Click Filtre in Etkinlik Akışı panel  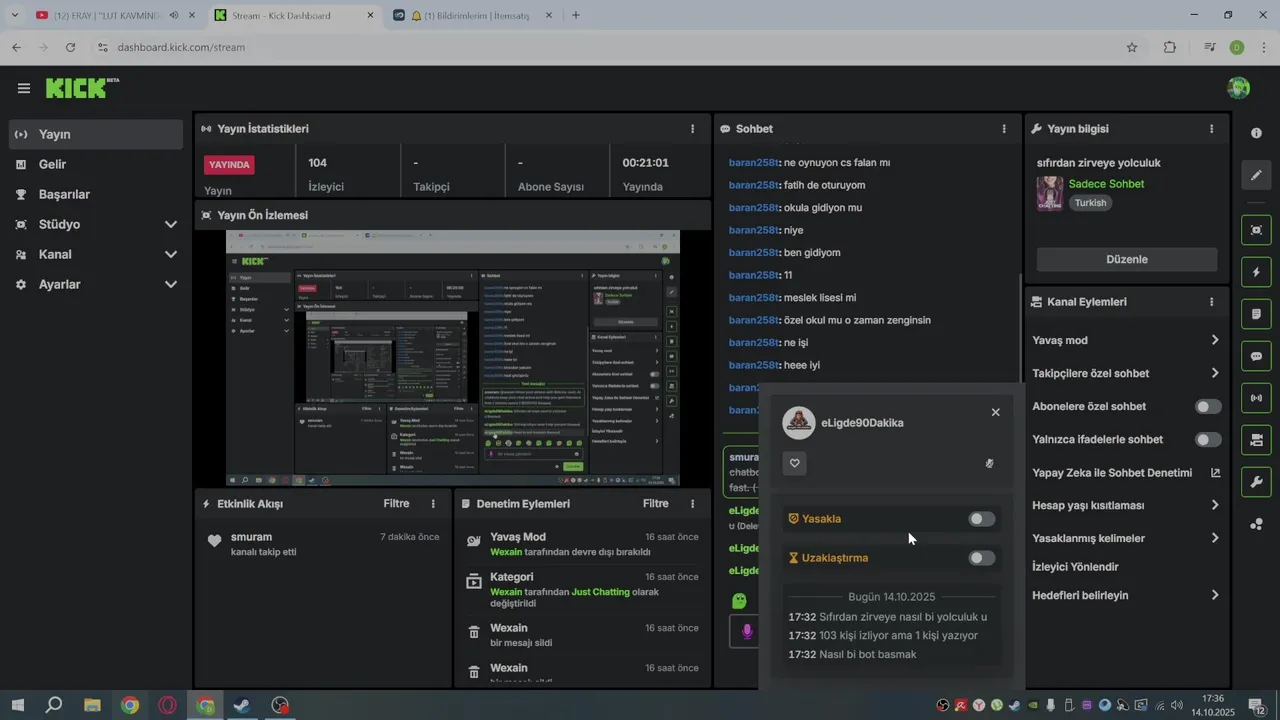click(396, 504)
